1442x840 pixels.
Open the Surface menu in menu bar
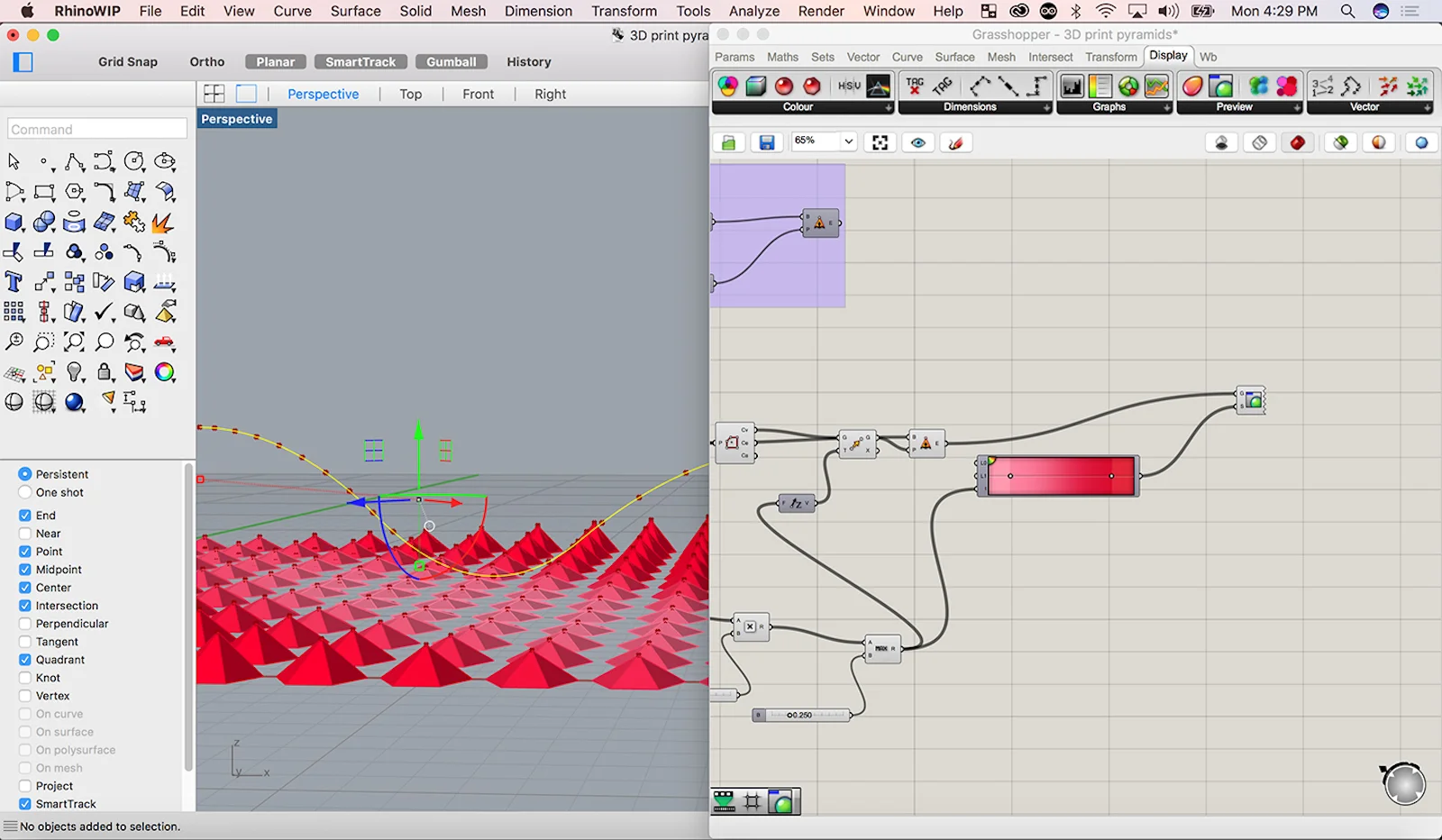(x=355, y=11)
